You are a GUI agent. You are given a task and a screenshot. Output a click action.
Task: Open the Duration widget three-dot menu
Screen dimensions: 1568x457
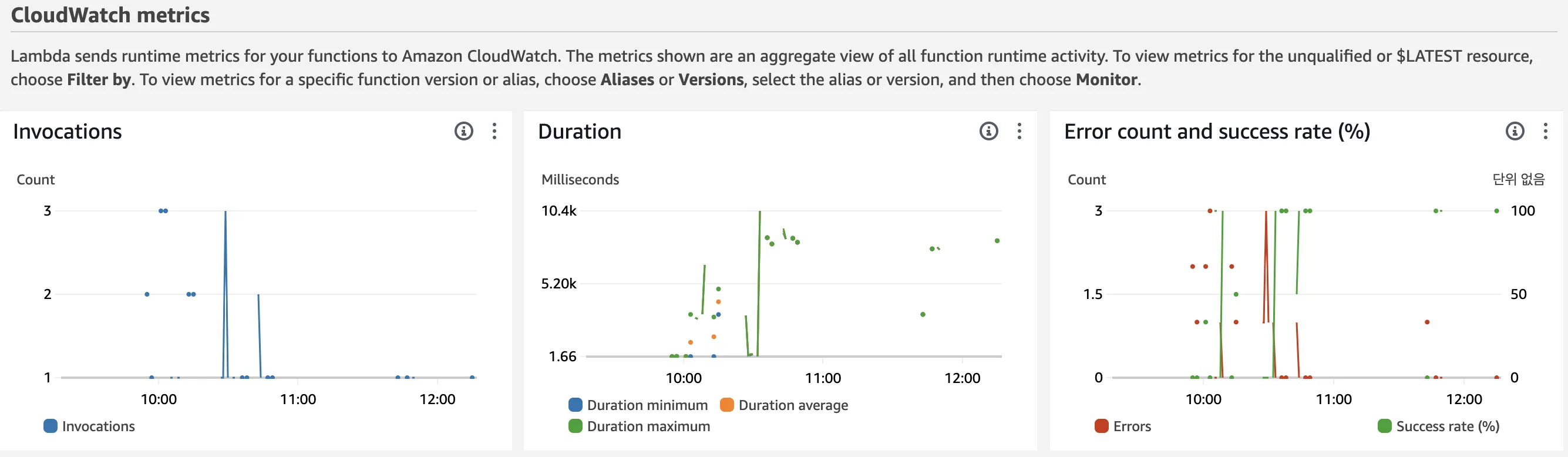pyautogui.click(x=1019, y=131)
